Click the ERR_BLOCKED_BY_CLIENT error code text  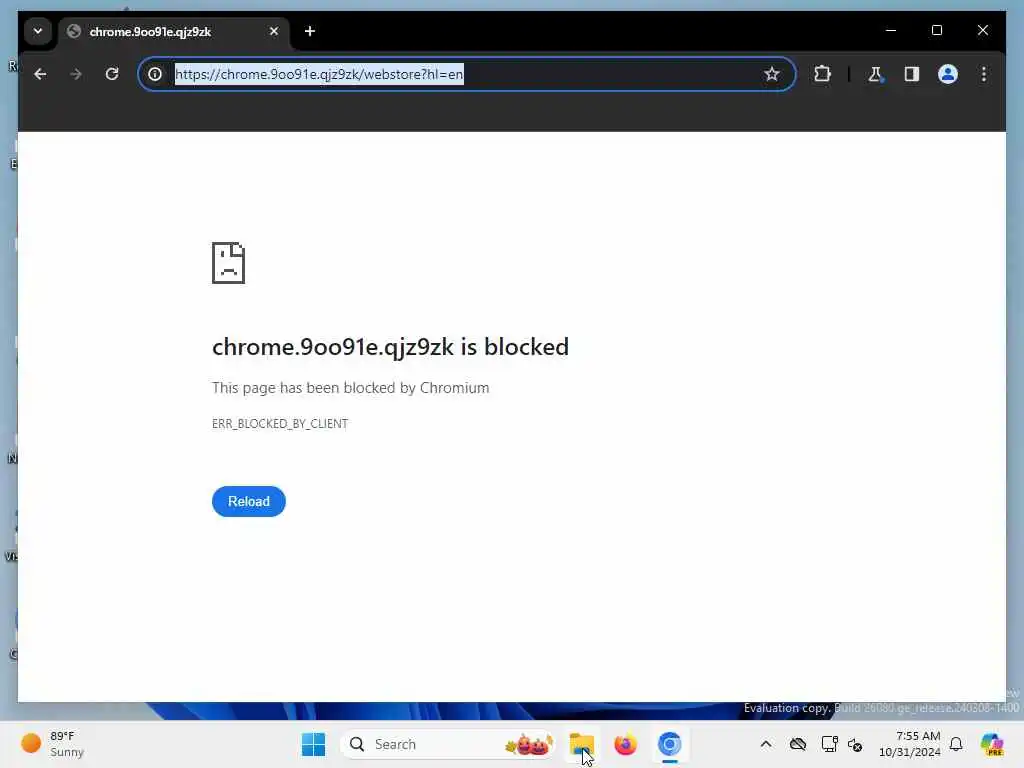[x=280, y=424]
